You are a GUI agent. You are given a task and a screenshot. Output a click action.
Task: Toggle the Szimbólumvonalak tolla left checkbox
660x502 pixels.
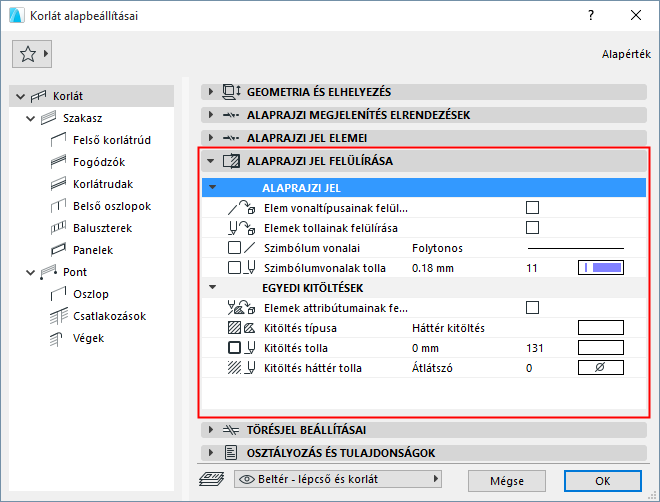click(234, 268)
